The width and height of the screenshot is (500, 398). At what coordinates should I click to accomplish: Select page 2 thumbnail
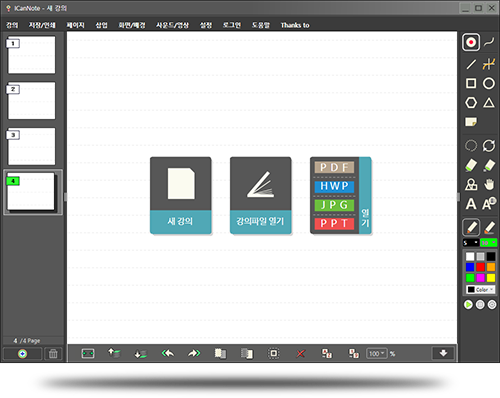(x=31, y=101)
